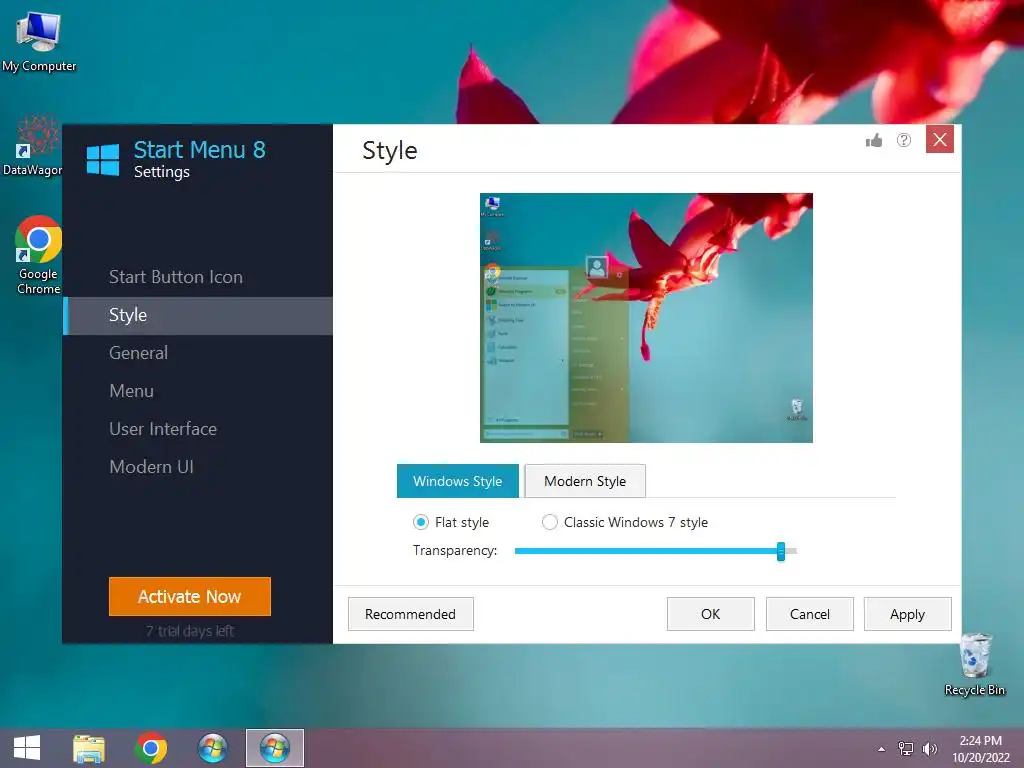Open the volume speaker tray icon
The image size is (1024, 768).
tap(930, 748)
